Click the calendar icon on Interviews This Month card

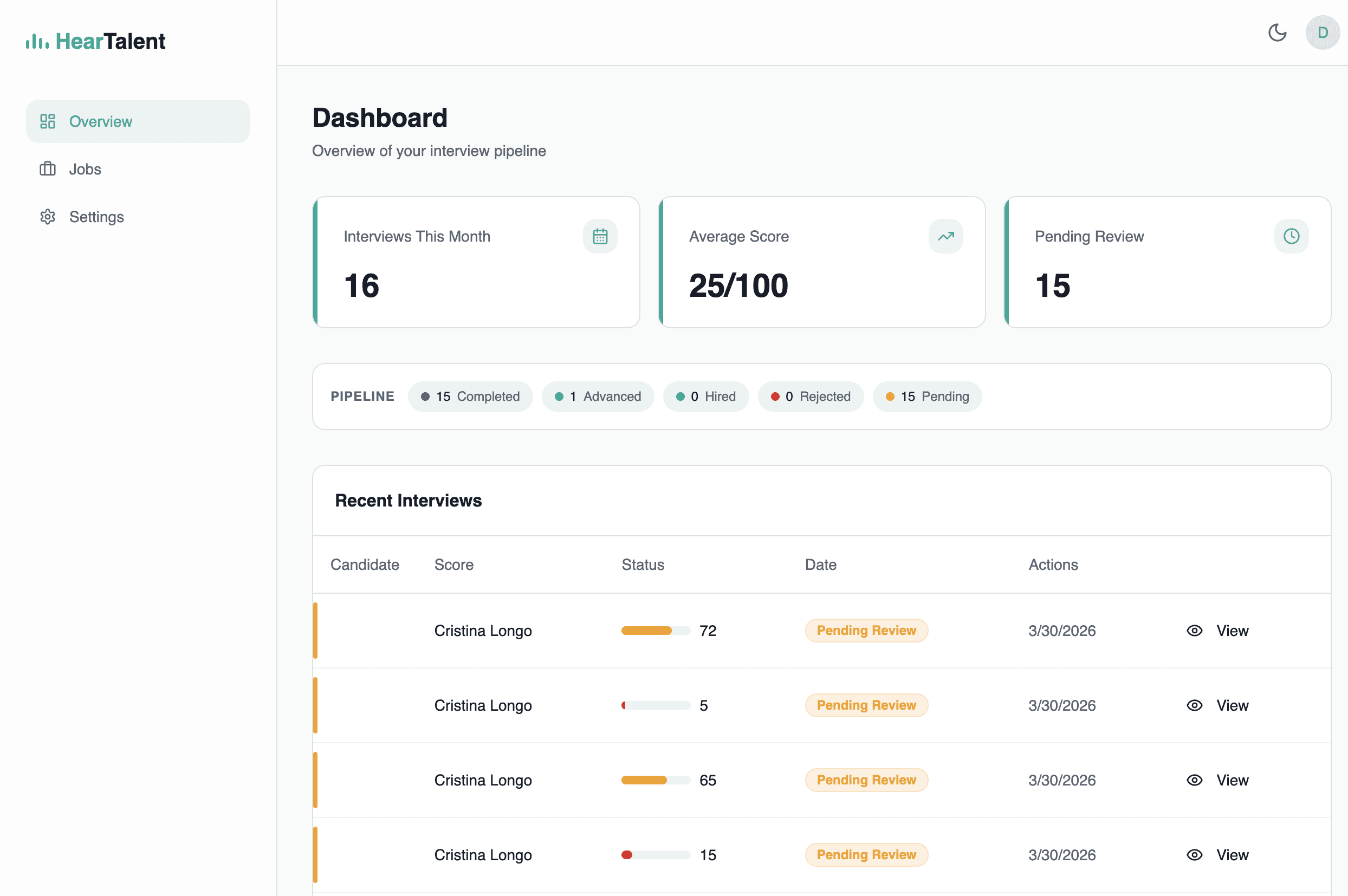pyautogui.click(x=599, y=236)
